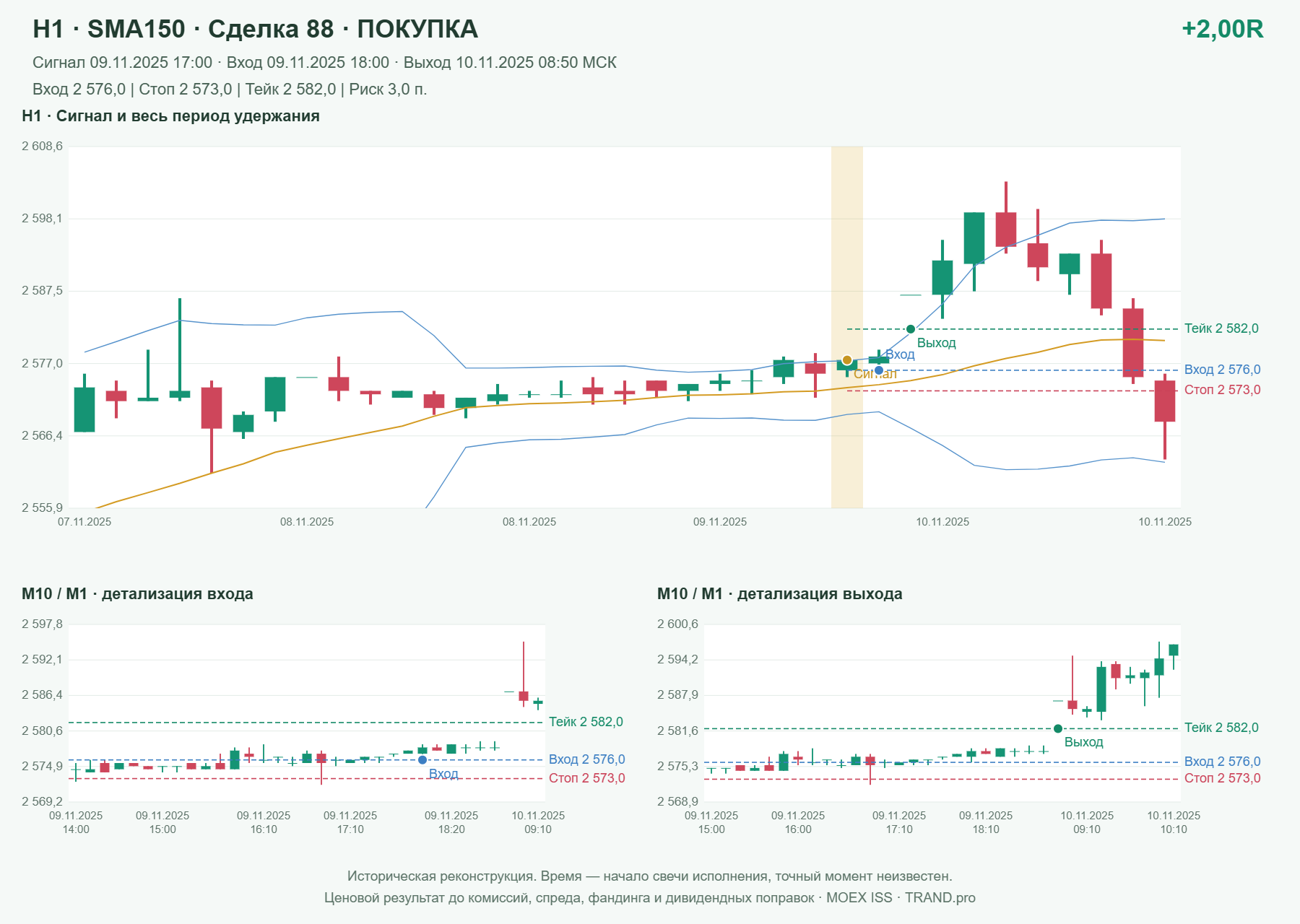1300x924 pixels.
Task: Click the 09.11.2025 date label on H1 axis
Action: point(720,522)
